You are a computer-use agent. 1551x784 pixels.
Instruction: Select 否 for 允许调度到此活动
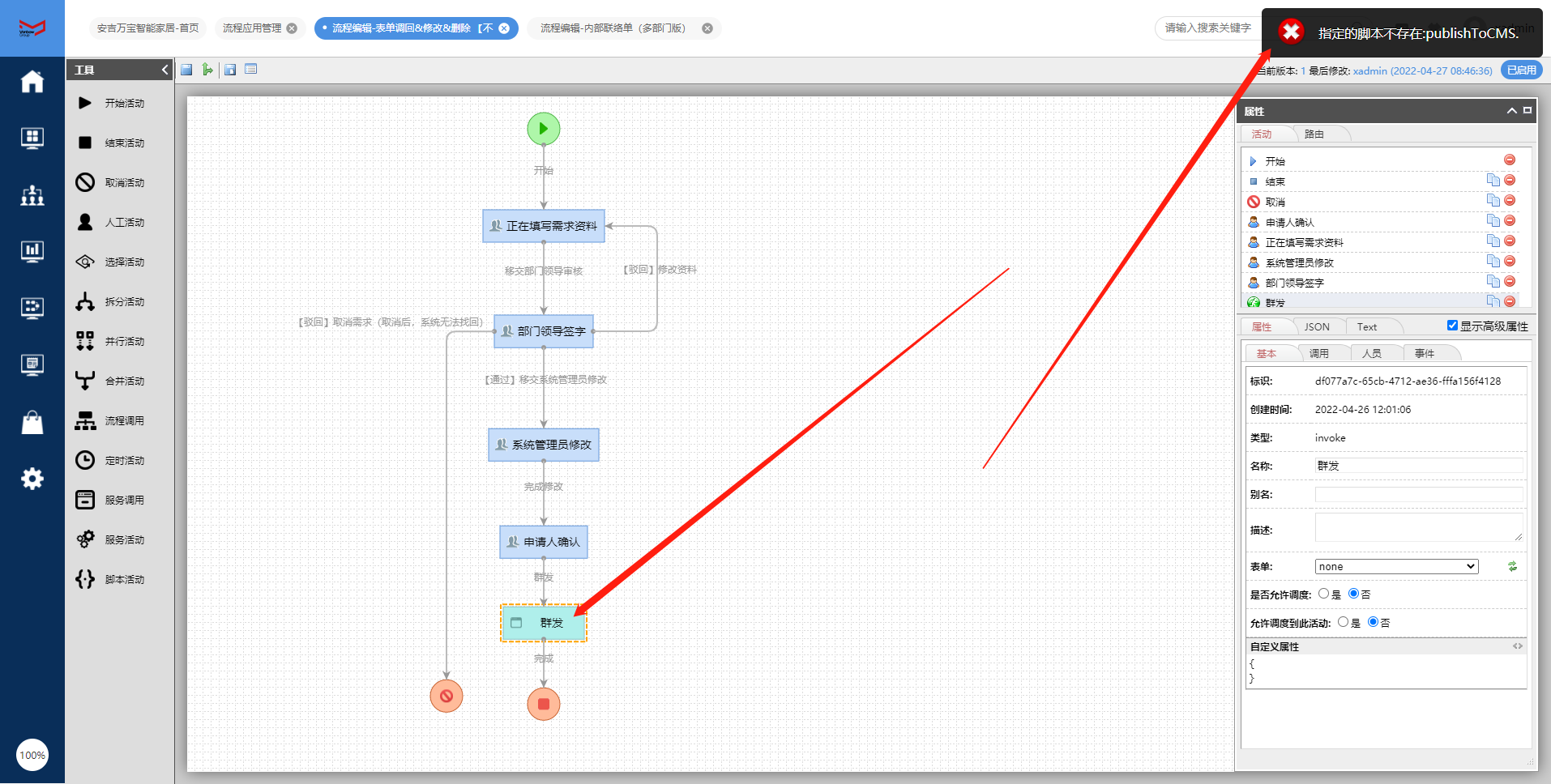click(1373, 622)
